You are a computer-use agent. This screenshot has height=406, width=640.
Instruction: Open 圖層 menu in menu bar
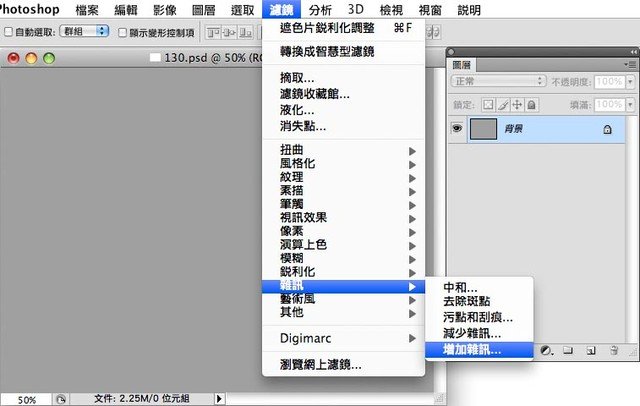pyautogui.click(x=203, y=9)
